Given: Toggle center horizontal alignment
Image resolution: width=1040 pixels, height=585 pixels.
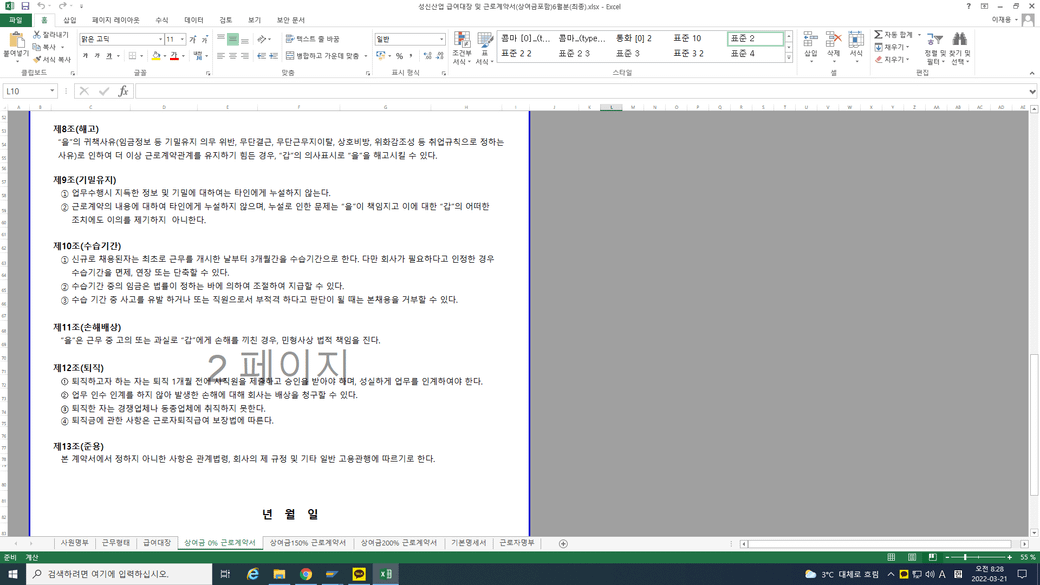Looking at the screenshot, I should pos(232,56).
